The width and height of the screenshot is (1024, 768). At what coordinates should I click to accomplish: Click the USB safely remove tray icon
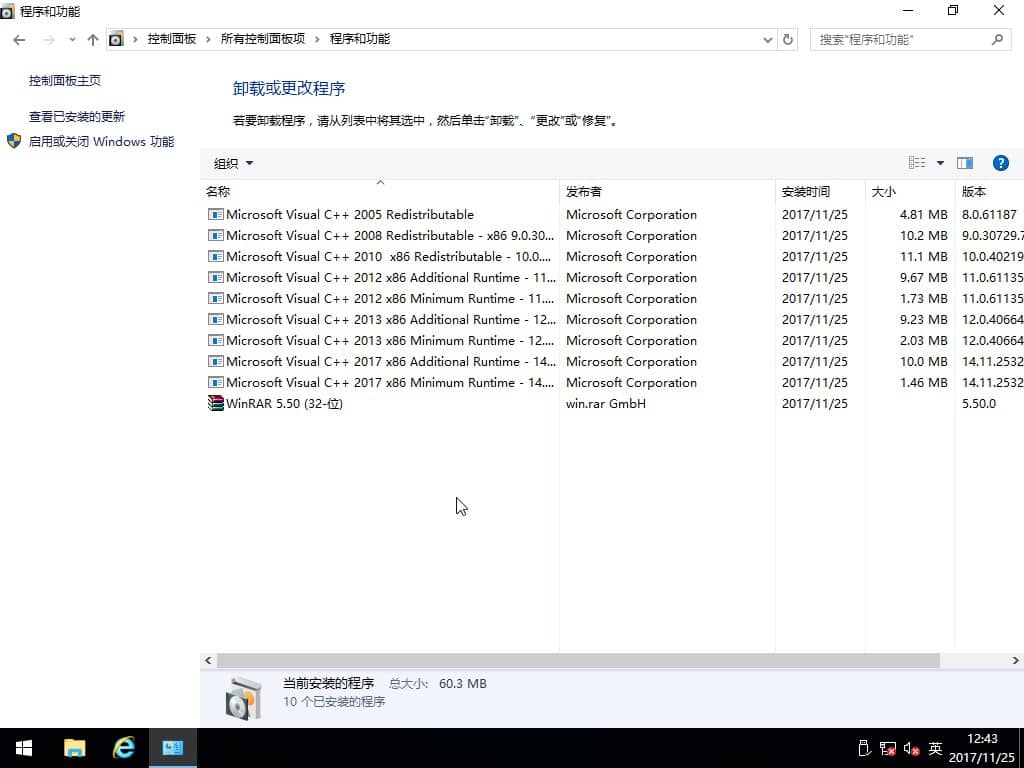(864, 748)
